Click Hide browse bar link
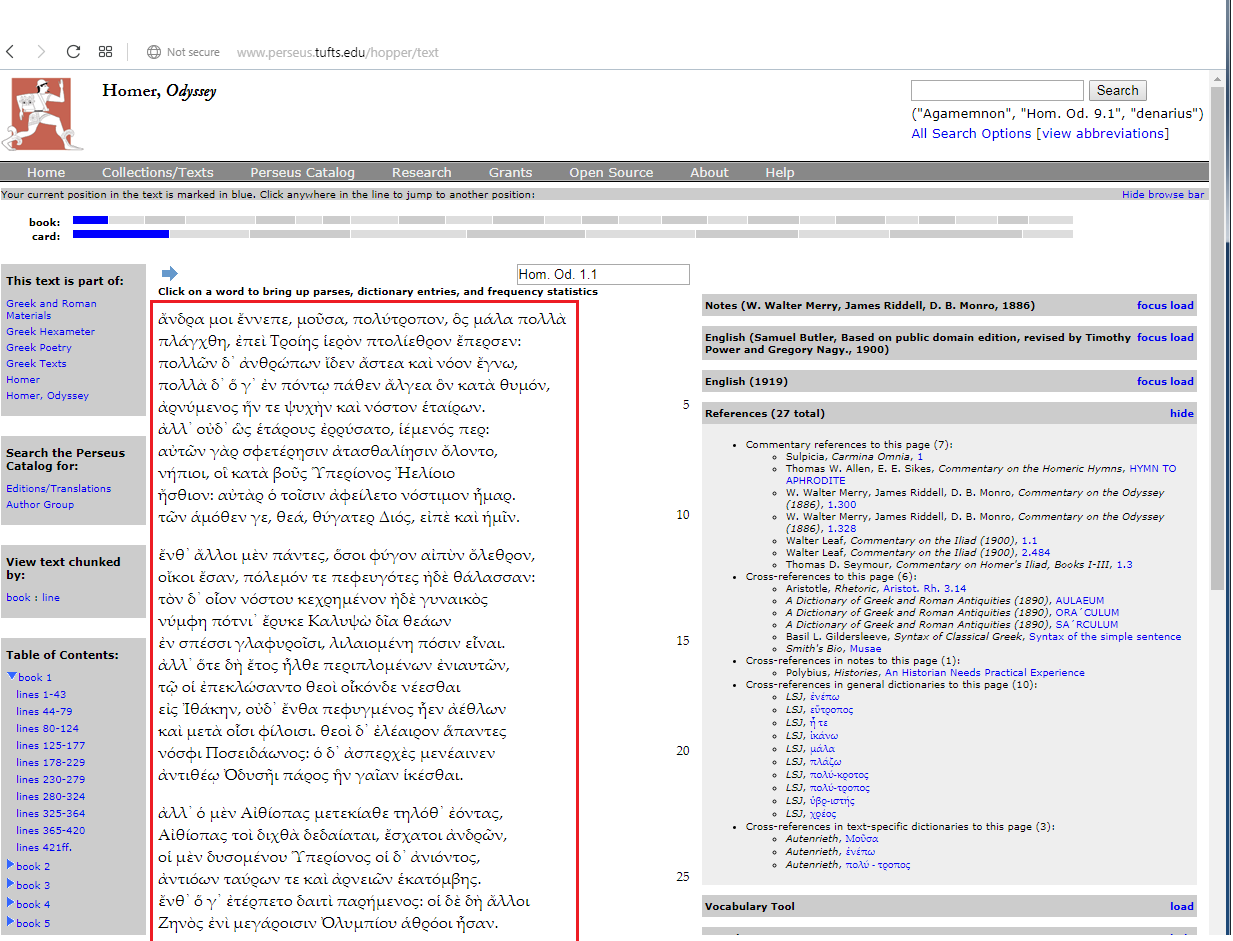This screenshot has width=1233, height=941. [1163, 195]
